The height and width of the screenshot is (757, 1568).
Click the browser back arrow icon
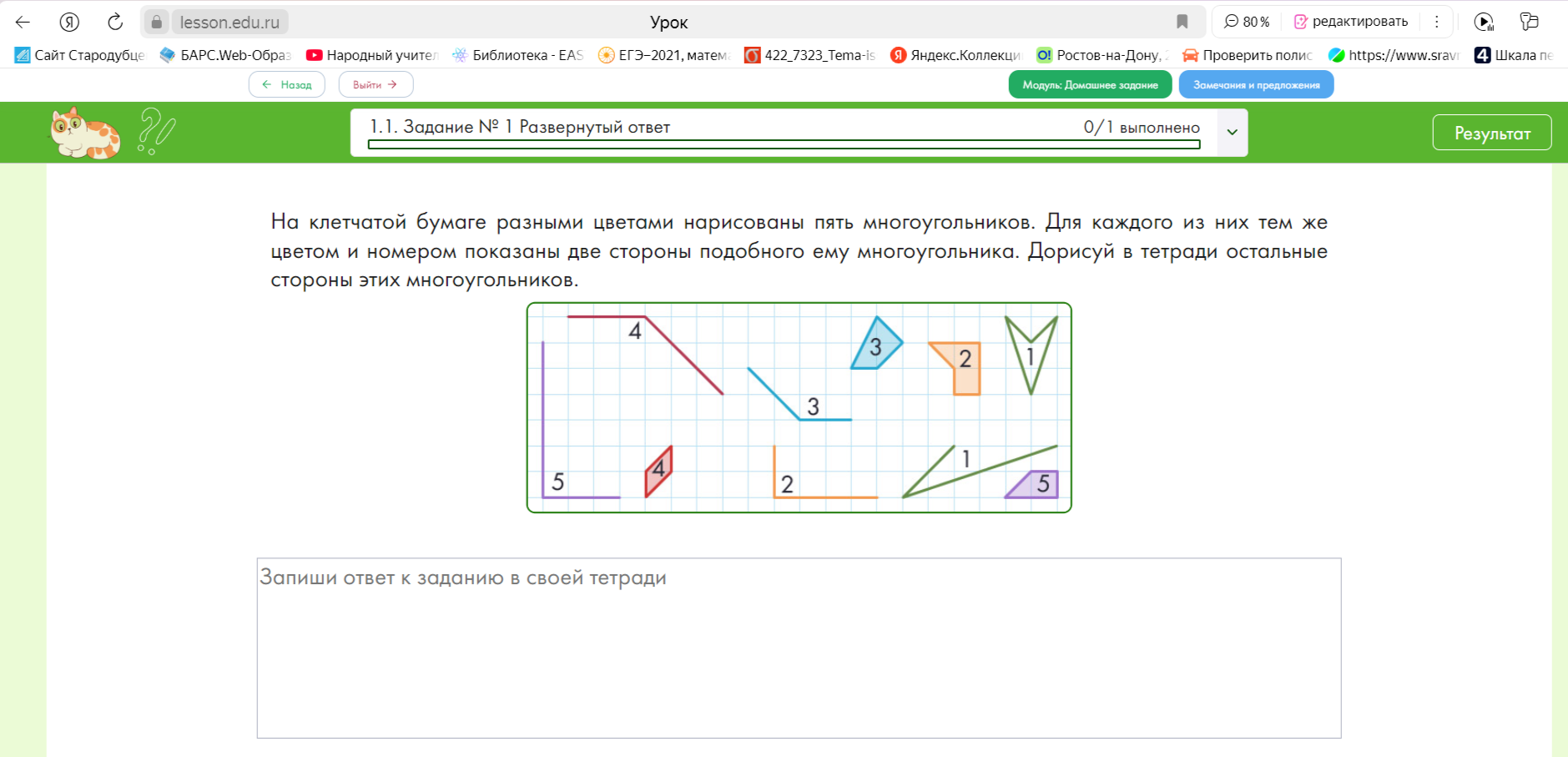pyautogui.click(x=23, y=23)
